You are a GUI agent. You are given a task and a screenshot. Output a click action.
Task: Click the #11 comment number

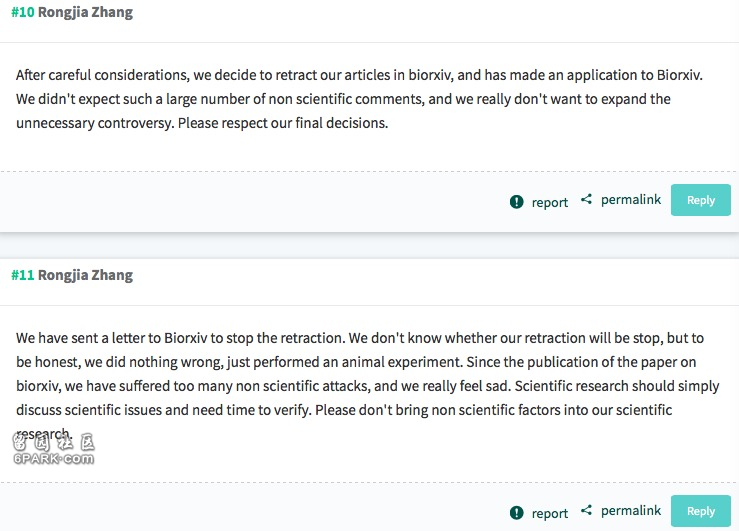[23, 275]
